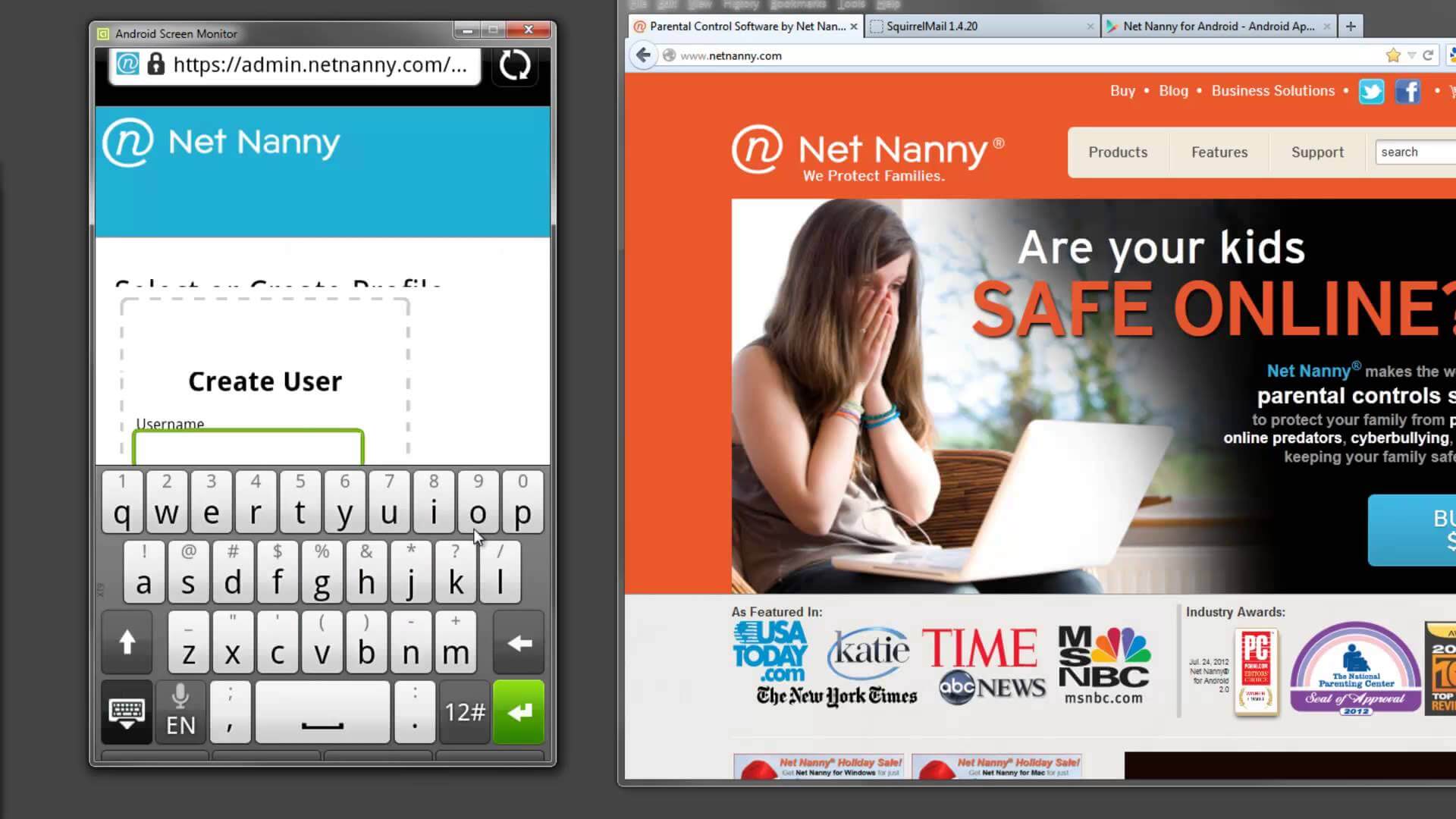This screenshot has width=1456, height=819.
Task: Click the Twitter bird icon on Net Nanny site
Action: click(x=1370, y=91)
